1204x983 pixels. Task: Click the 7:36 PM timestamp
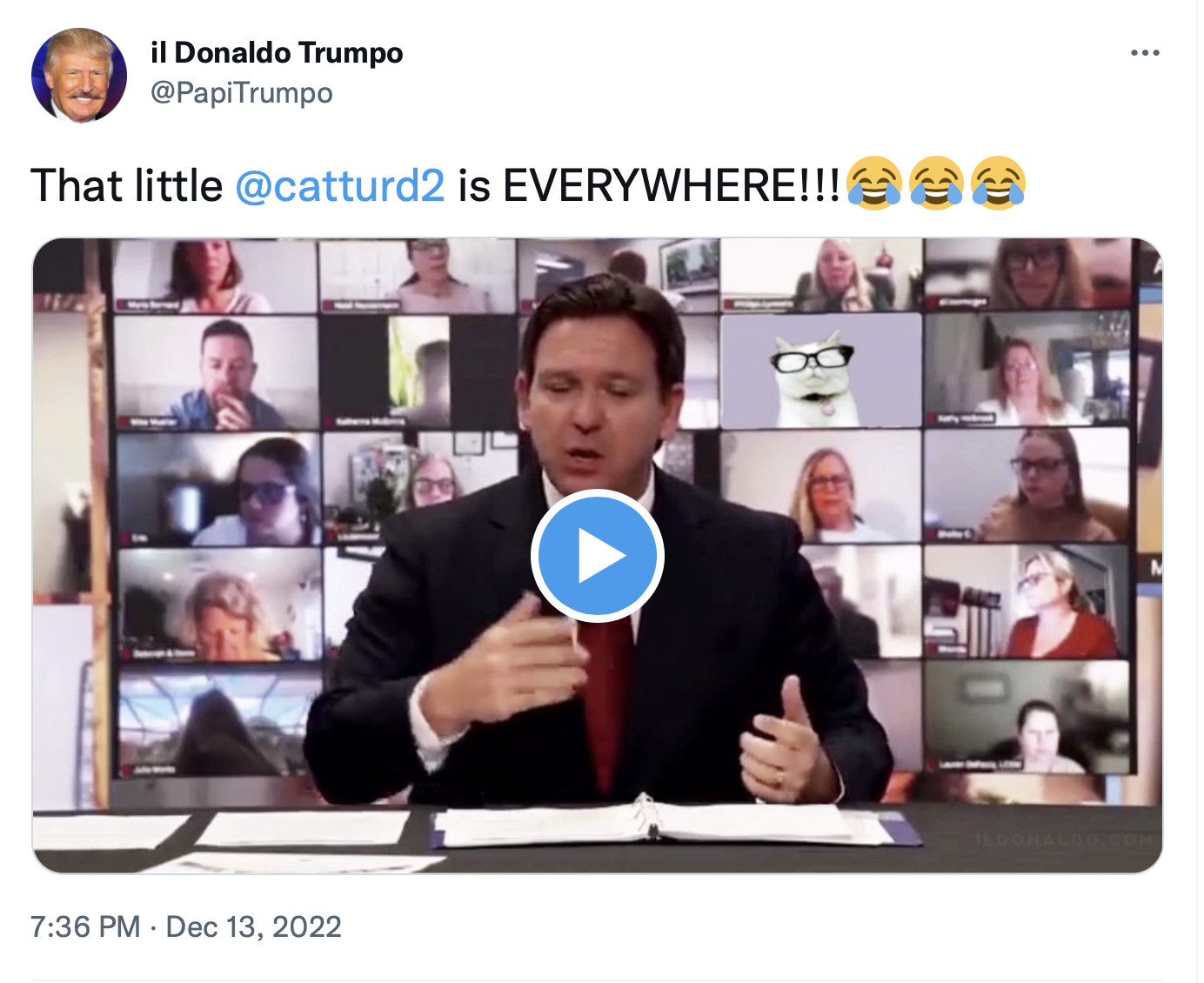tap(85, 926)
